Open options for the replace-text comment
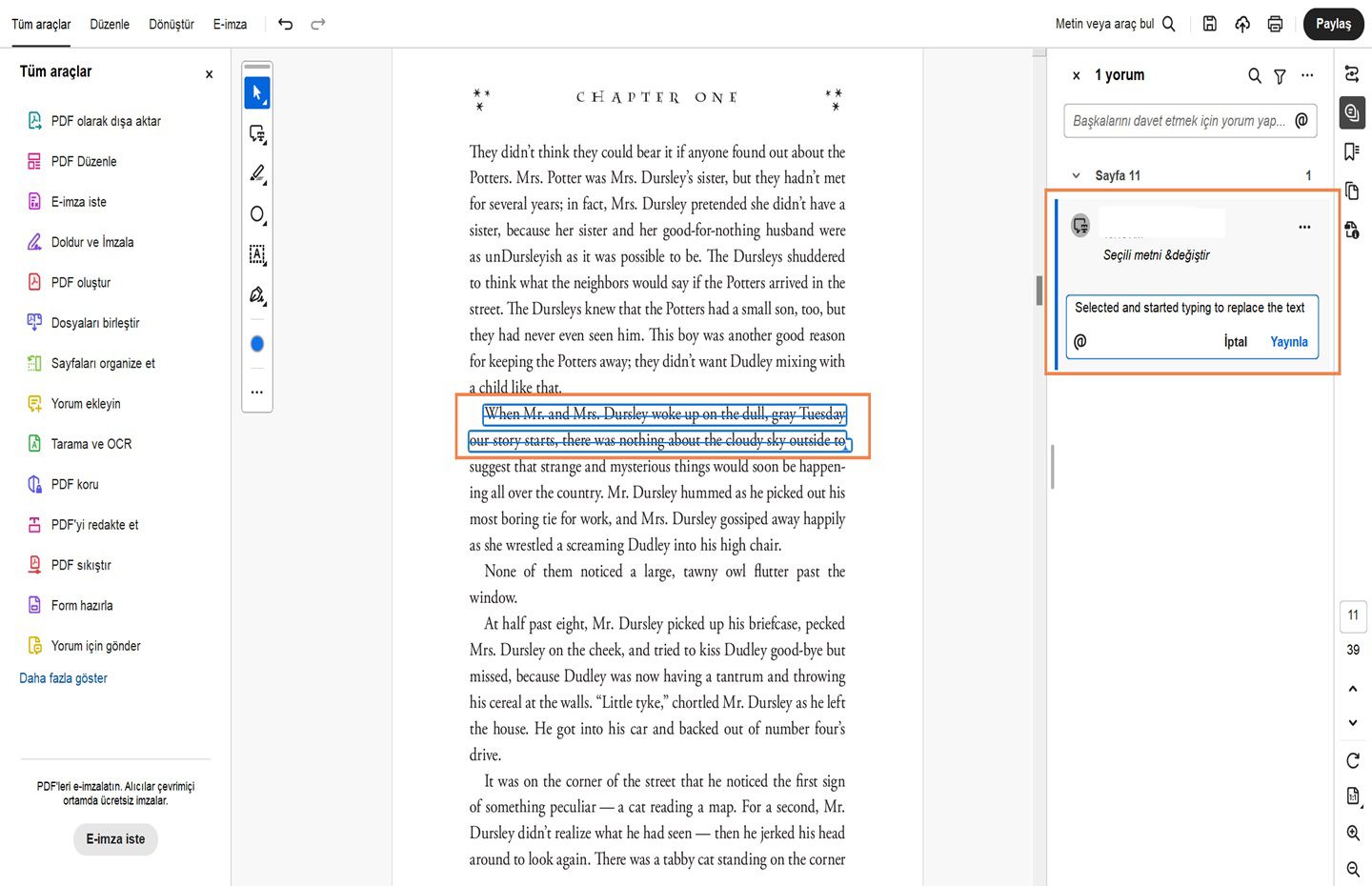 pyautogui.click(x=1304, y=227)
